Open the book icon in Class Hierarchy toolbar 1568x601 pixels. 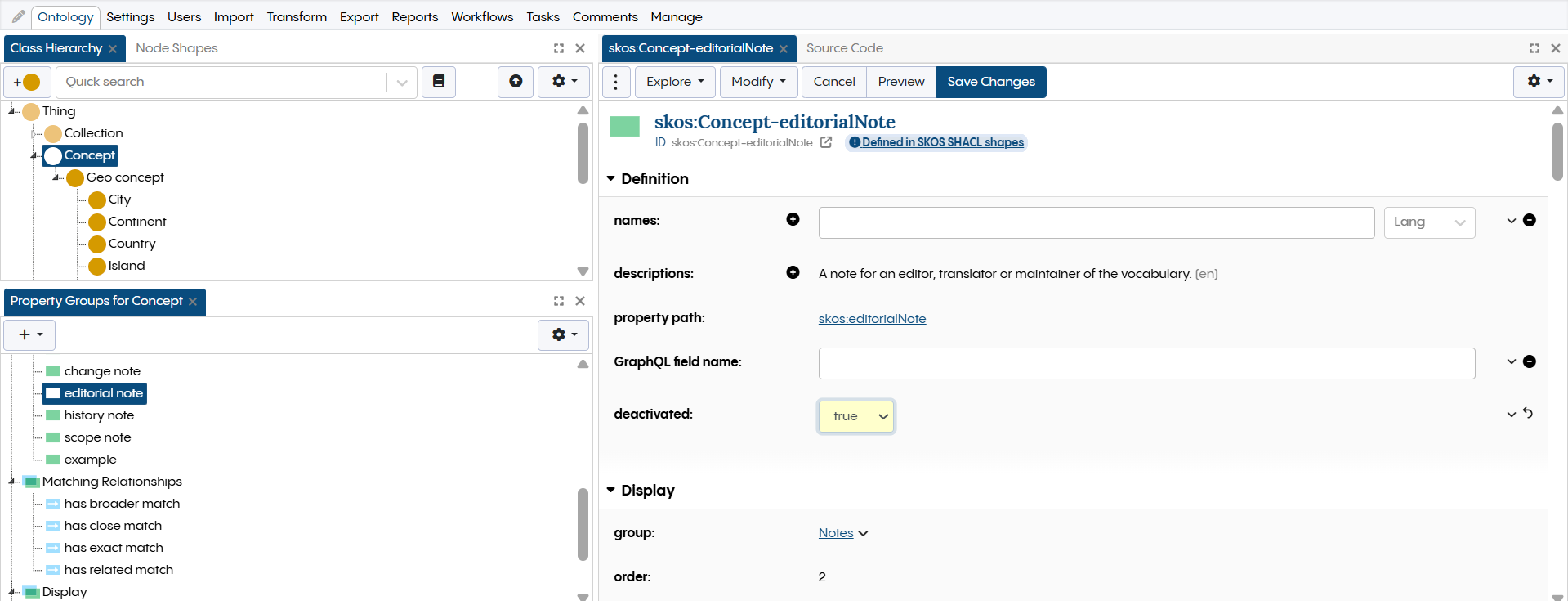[439, 82]
